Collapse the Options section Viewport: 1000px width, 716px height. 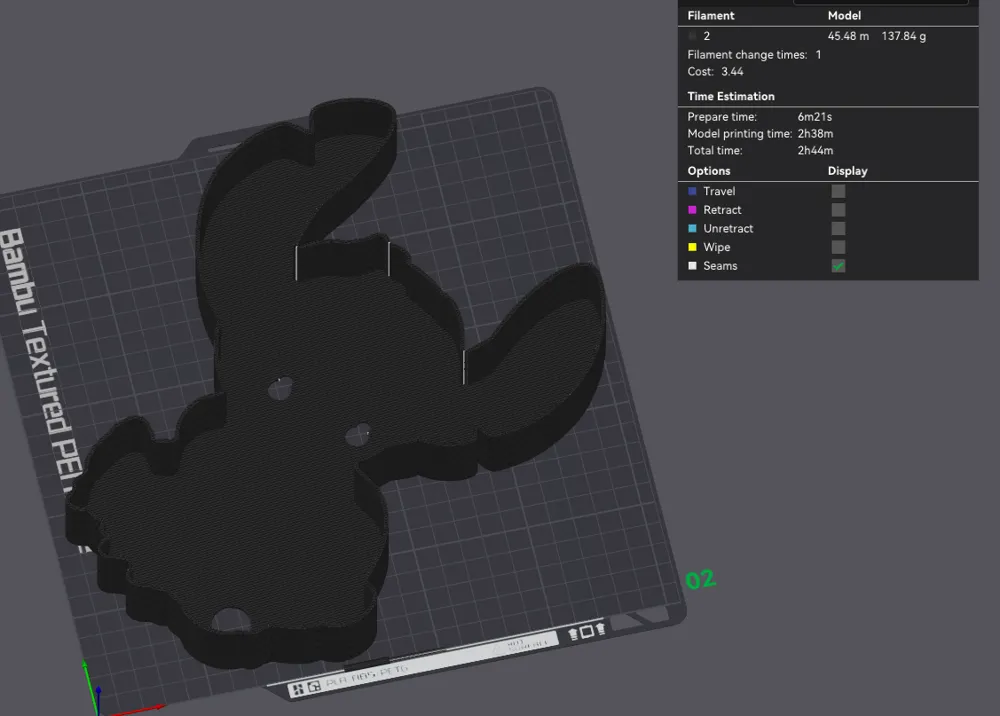click(x=708, y=171)
